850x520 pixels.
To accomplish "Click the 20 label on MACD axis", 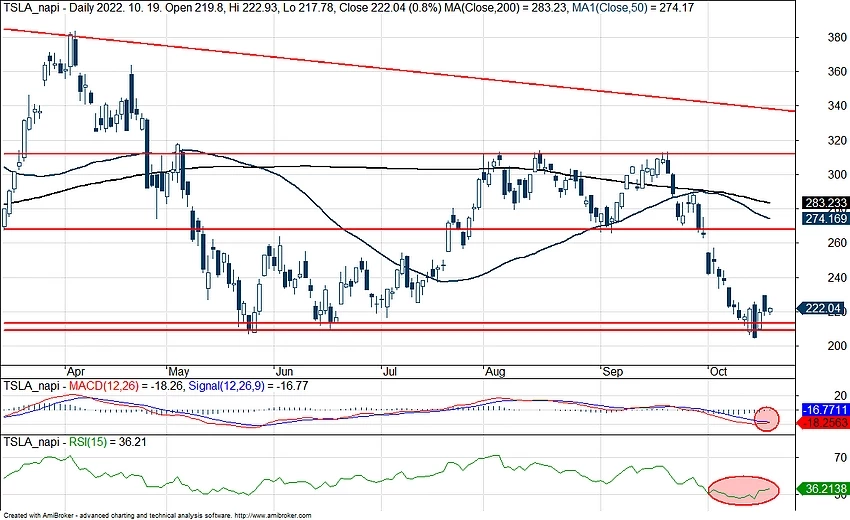I will (840, 395).
